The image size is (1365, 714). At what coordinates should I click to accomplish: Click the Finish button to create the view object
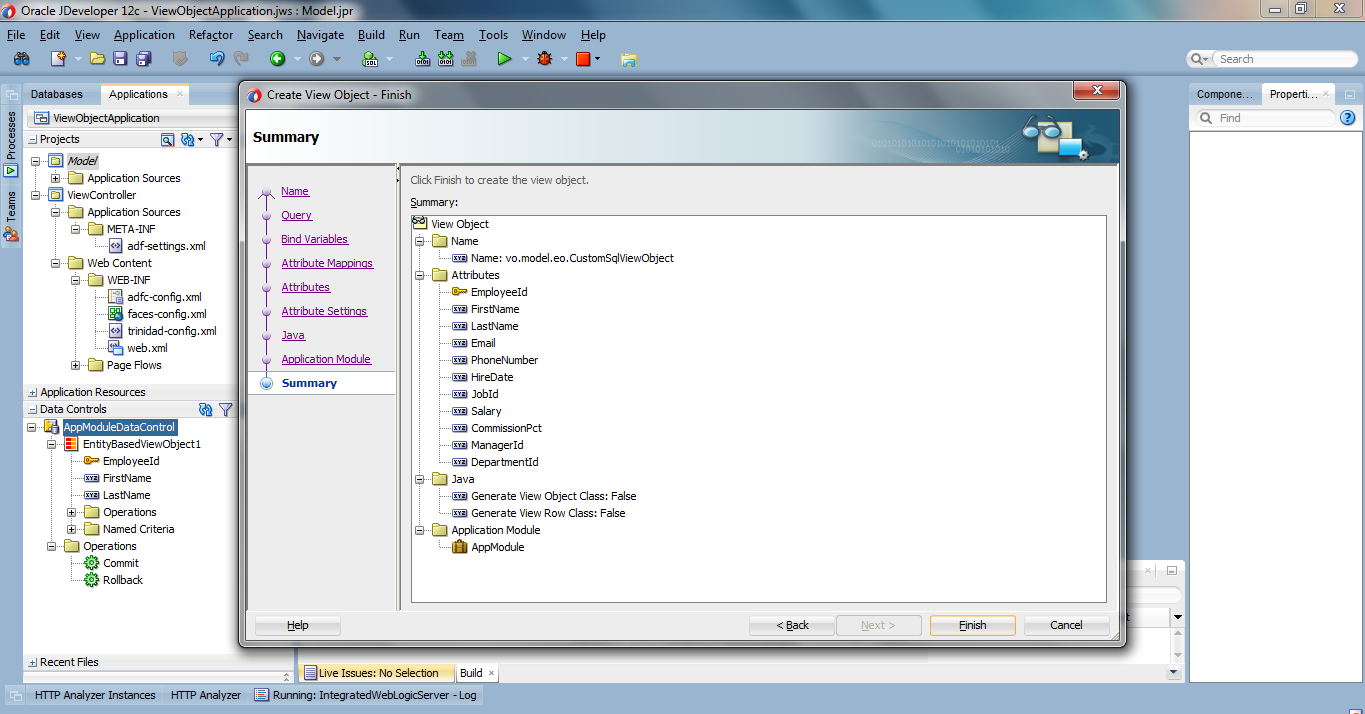pos(971,624)
